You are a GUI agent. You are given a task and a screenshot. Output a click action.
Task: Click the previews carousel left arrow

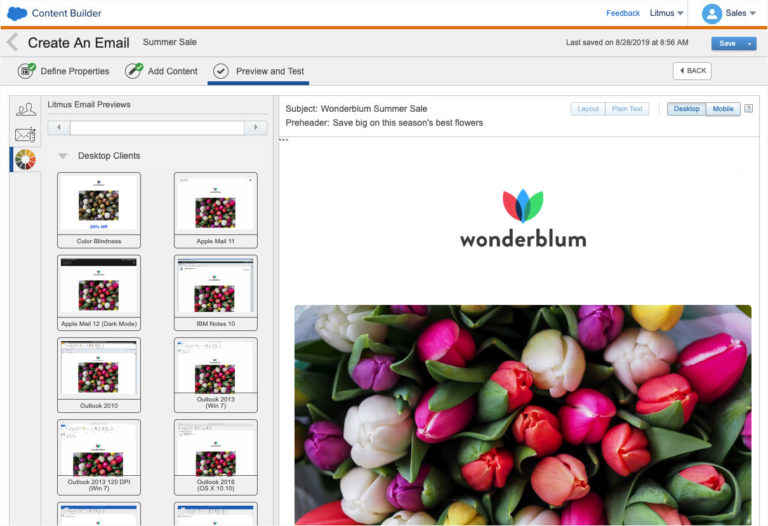[59, 128]
